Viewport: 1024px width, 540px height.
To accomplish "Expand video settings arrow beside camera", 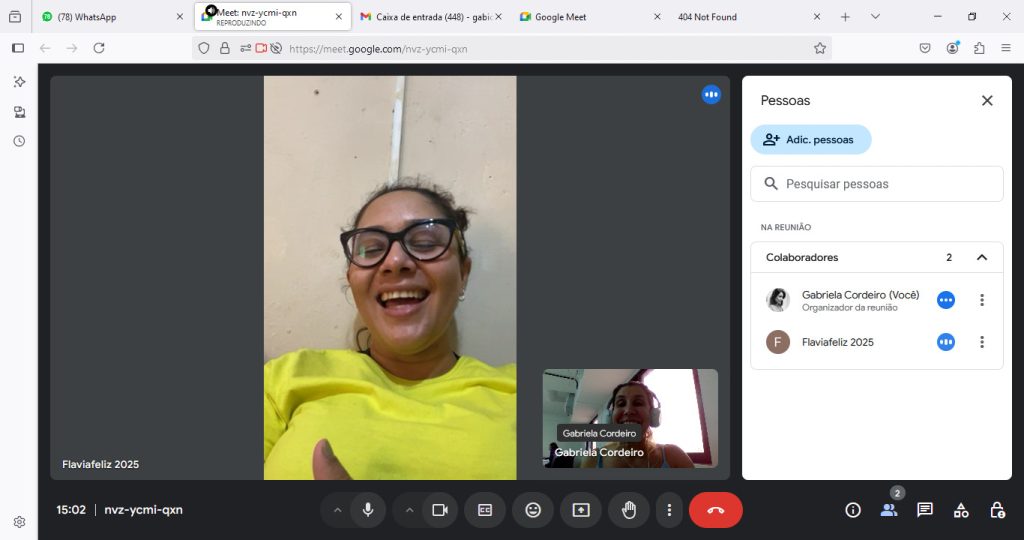I will coord(409,510).
